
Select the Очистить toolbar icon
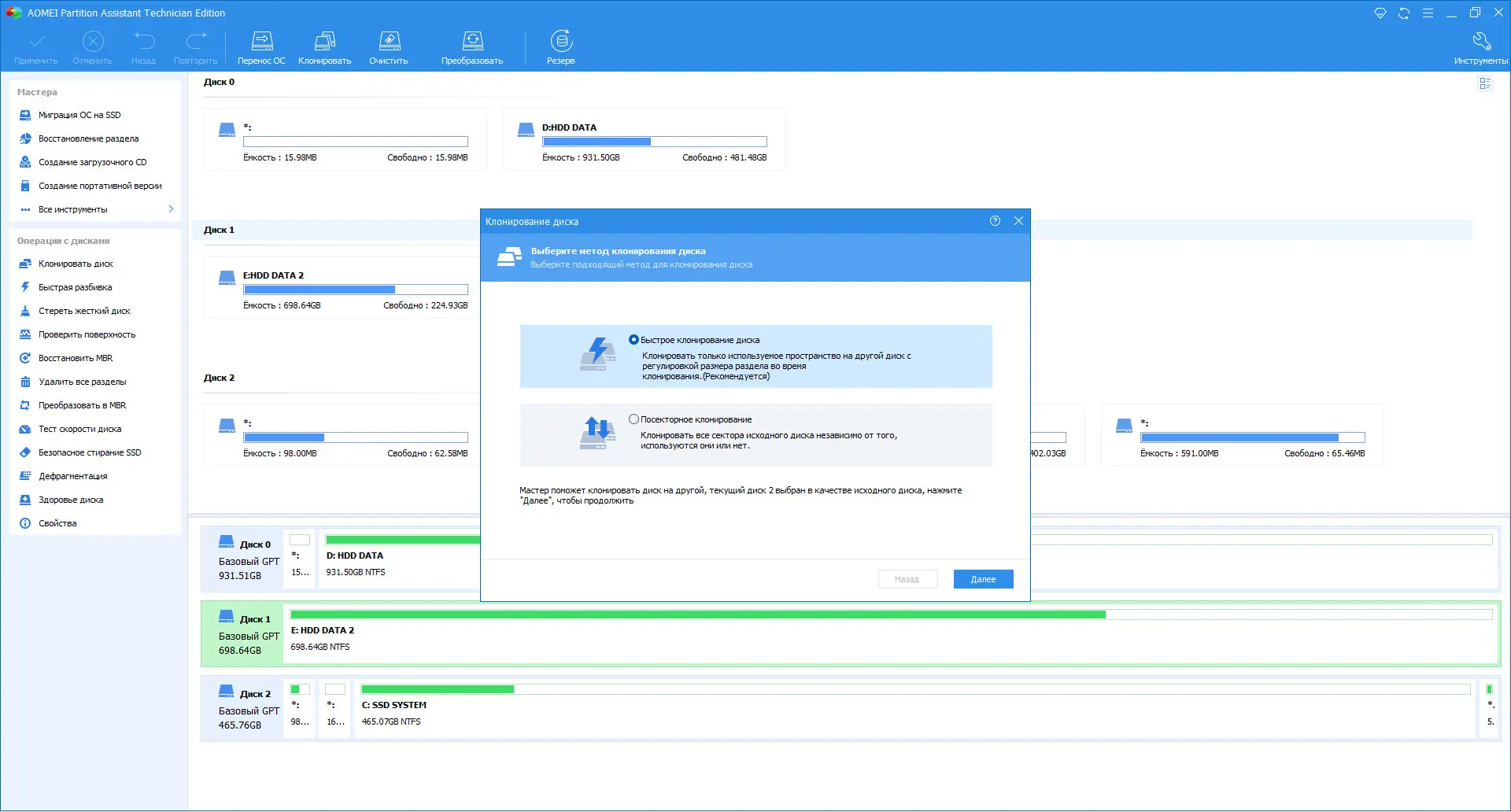tap(389, 48)
